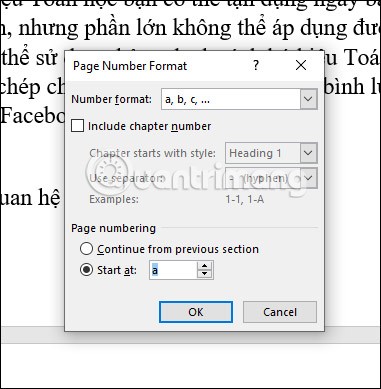Choose the Start at radio button

point(86,270)
